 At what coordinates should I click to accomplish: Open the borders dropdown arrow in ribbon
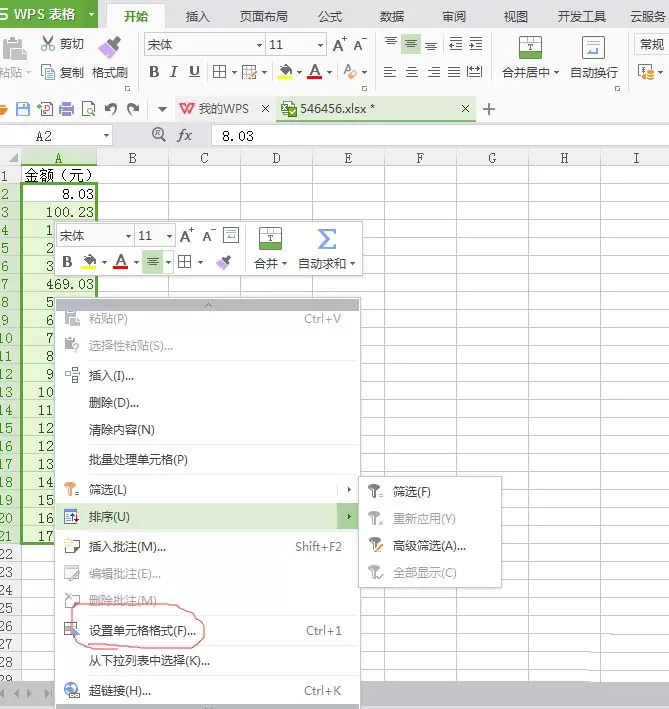[x=234, y=72]
